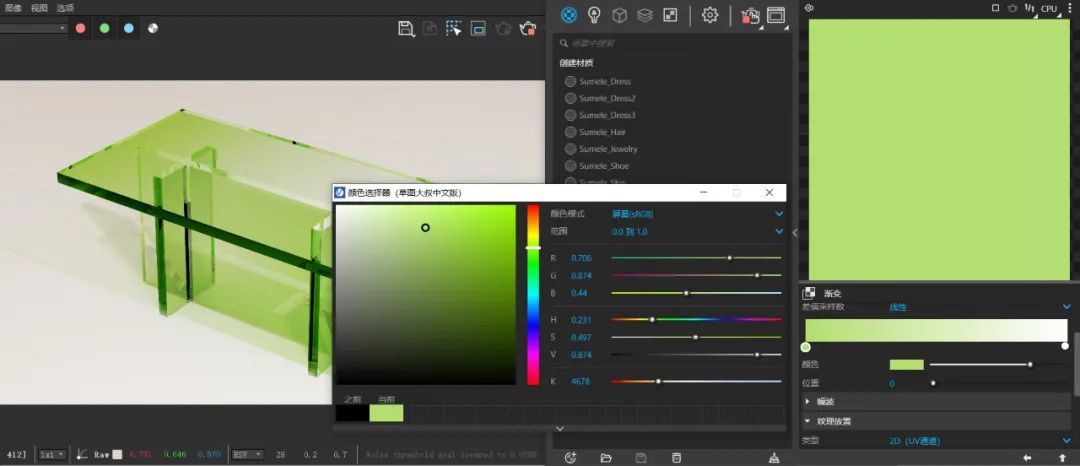Click the up arrow in texture panel

(x=1062, y=458)
